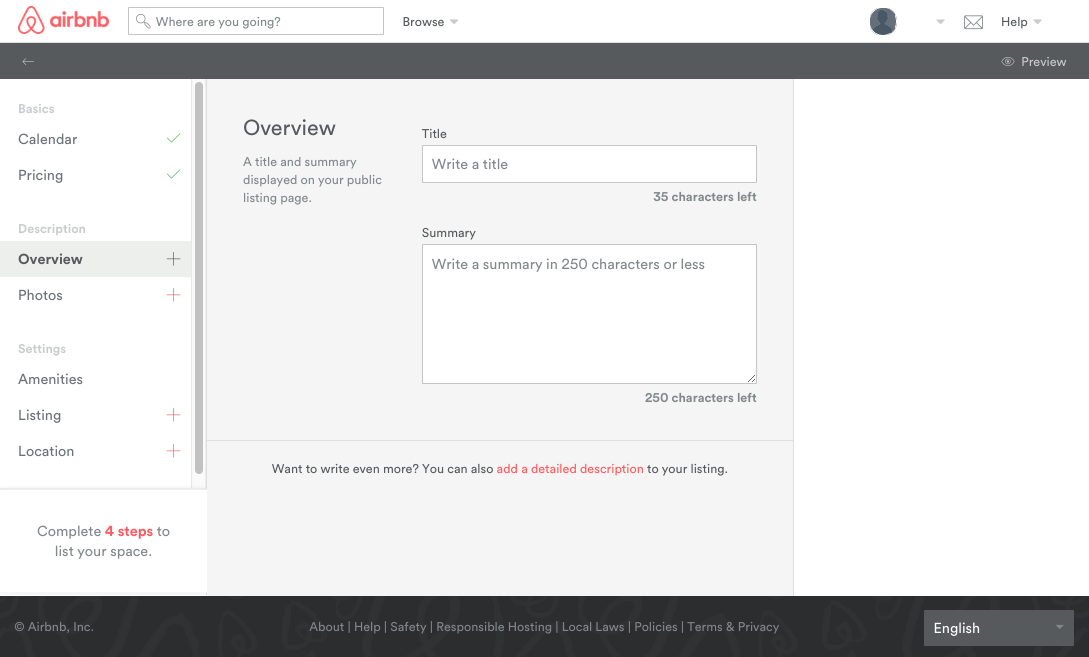Viewport: 1089px width, 657px height.
Task: Click the plus icon next to Listing
Action: 172,415
